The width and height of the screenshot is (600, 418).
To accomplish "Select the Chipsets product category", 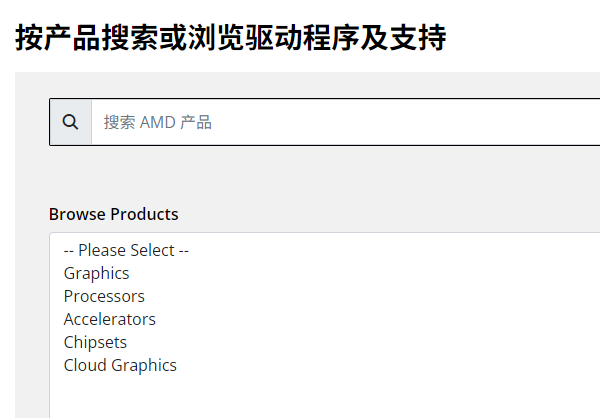I will pyautogui.click(x=95, y=342).
